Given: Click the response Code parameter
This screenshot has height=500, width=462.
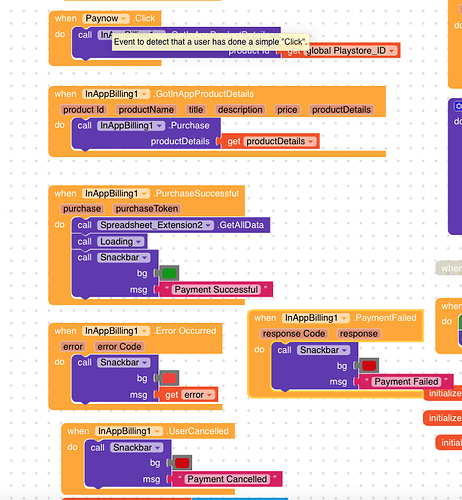Looking at the screenshot, I should pyautogui.click(x=294, y=334).
